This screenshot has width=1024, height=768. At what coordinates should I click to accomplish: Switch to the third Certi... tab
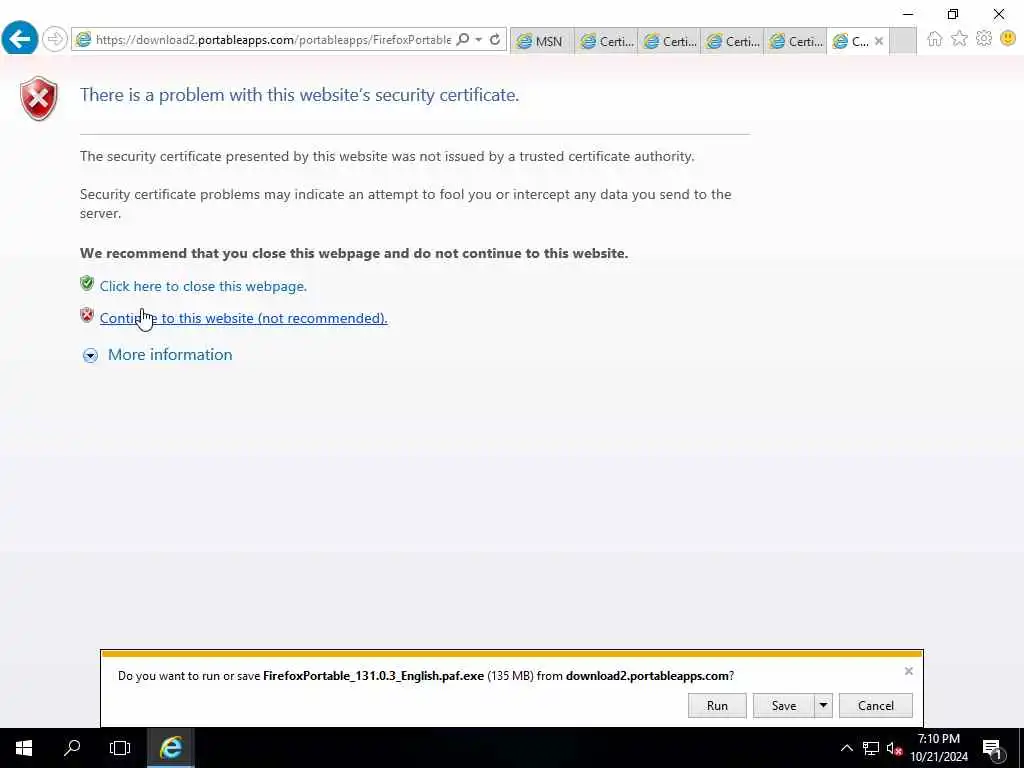(x=732, y=41)
